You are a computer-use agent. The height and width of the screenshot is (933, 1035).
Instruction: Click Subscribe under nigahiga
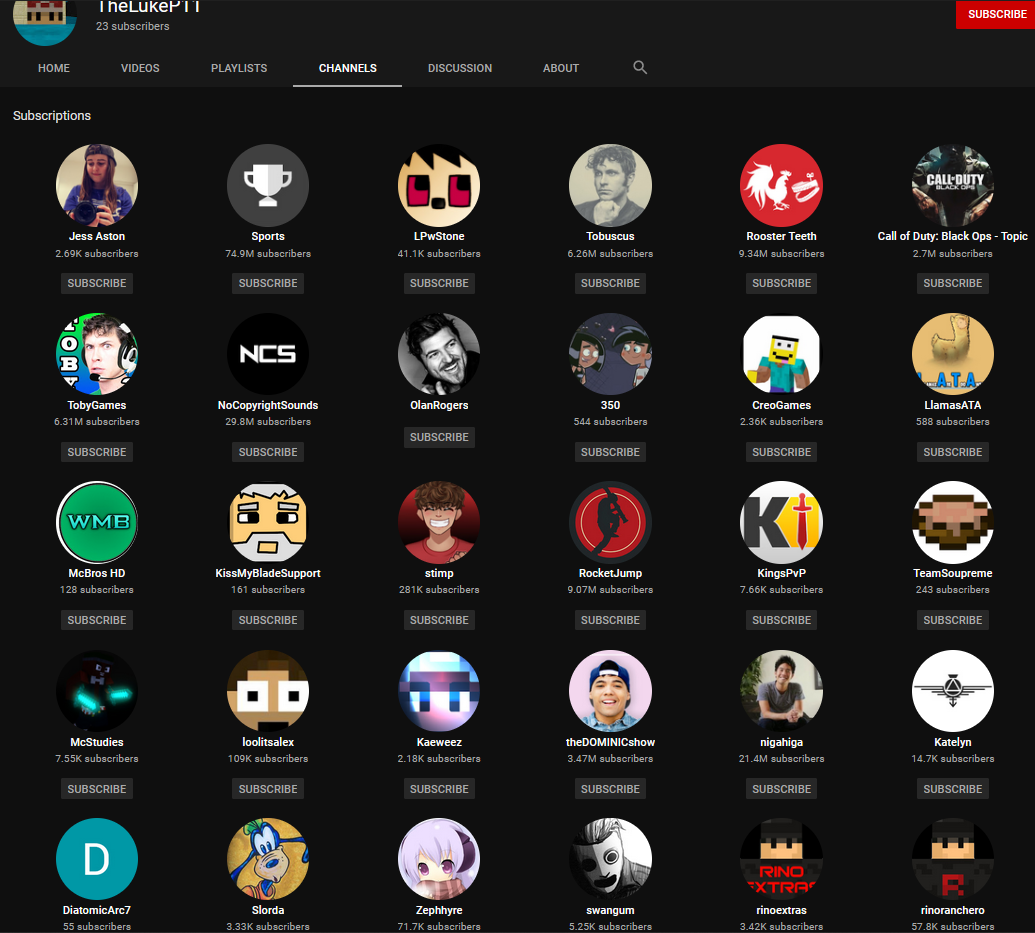pos(782,789)
